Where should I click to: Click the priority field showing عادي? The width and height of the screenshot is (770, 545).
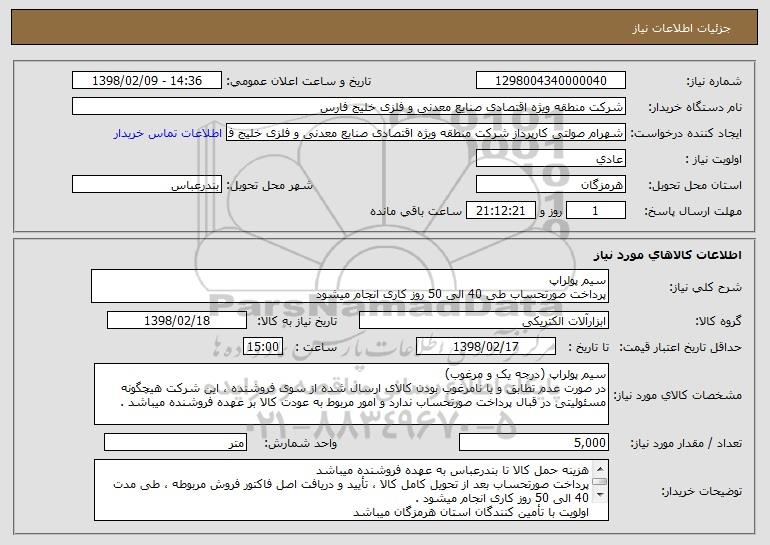coord(550,159)
